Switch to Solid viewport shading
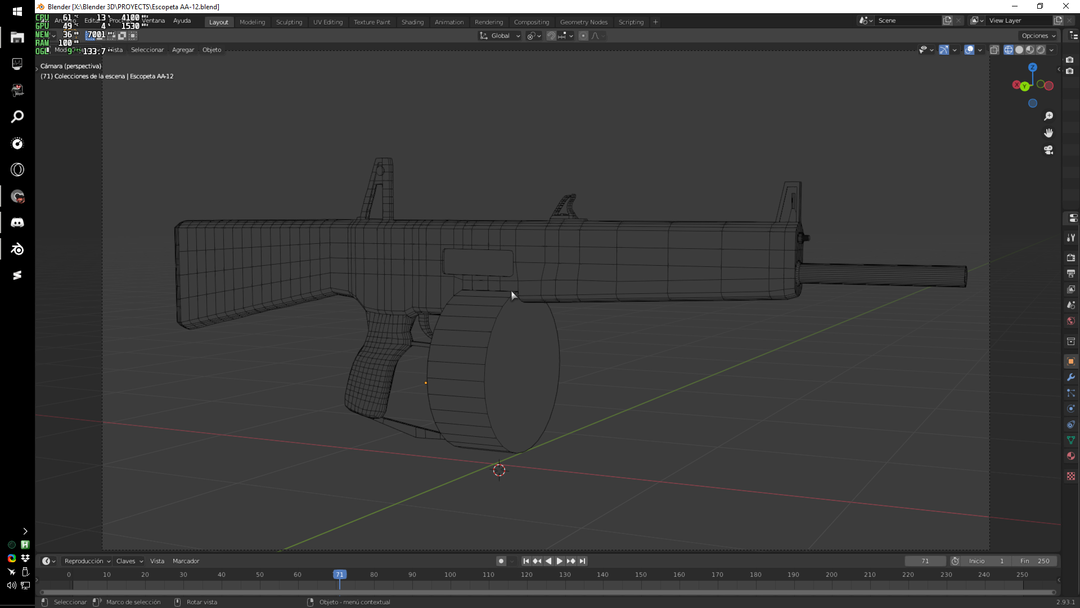This screenshot has height=608, width=1080. (x=1020, y=49)
